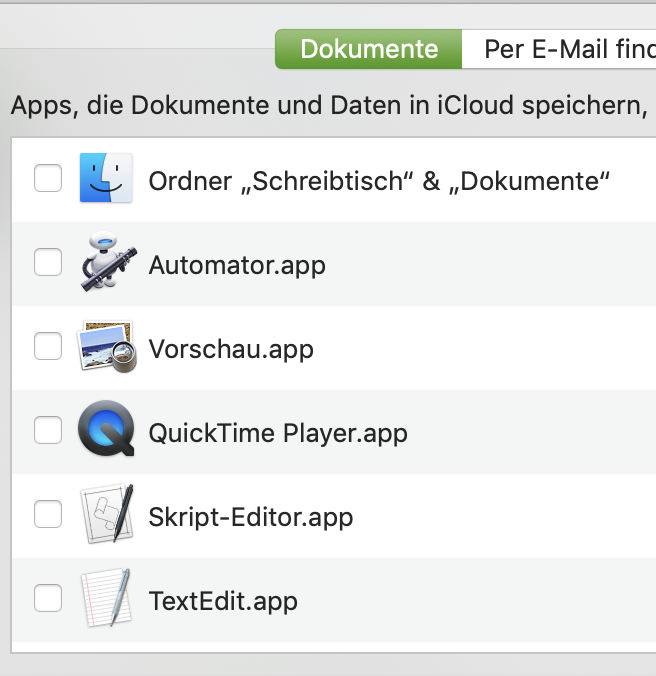Click the Automator robot icon
The image size is (656, 676).
pyautogui.click(x=109, y=262)
